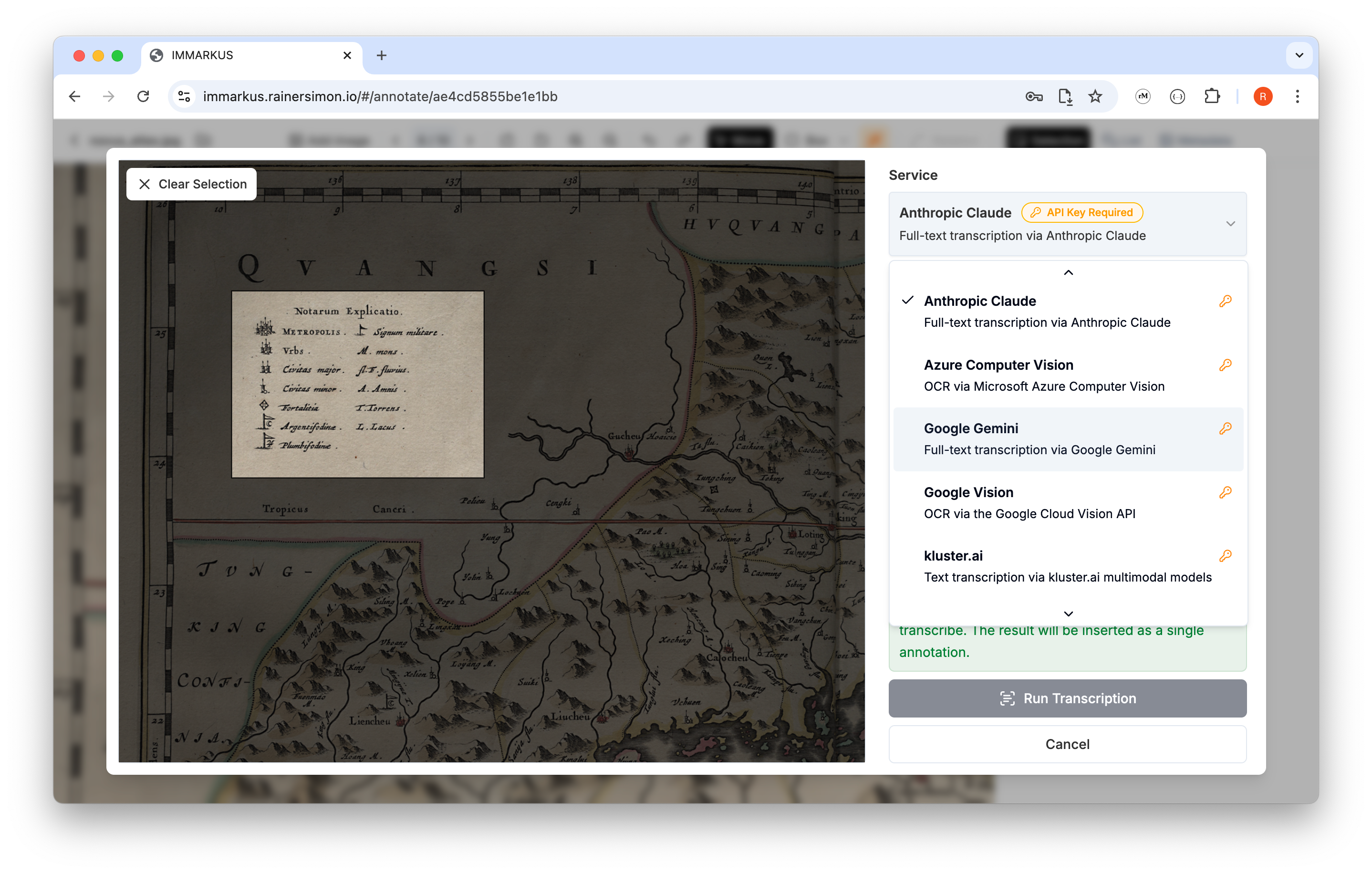This screenshot has width=1372, height=874.
Task: Click the Notarum Explicatio legend selection on map
Action: [358, 384]
